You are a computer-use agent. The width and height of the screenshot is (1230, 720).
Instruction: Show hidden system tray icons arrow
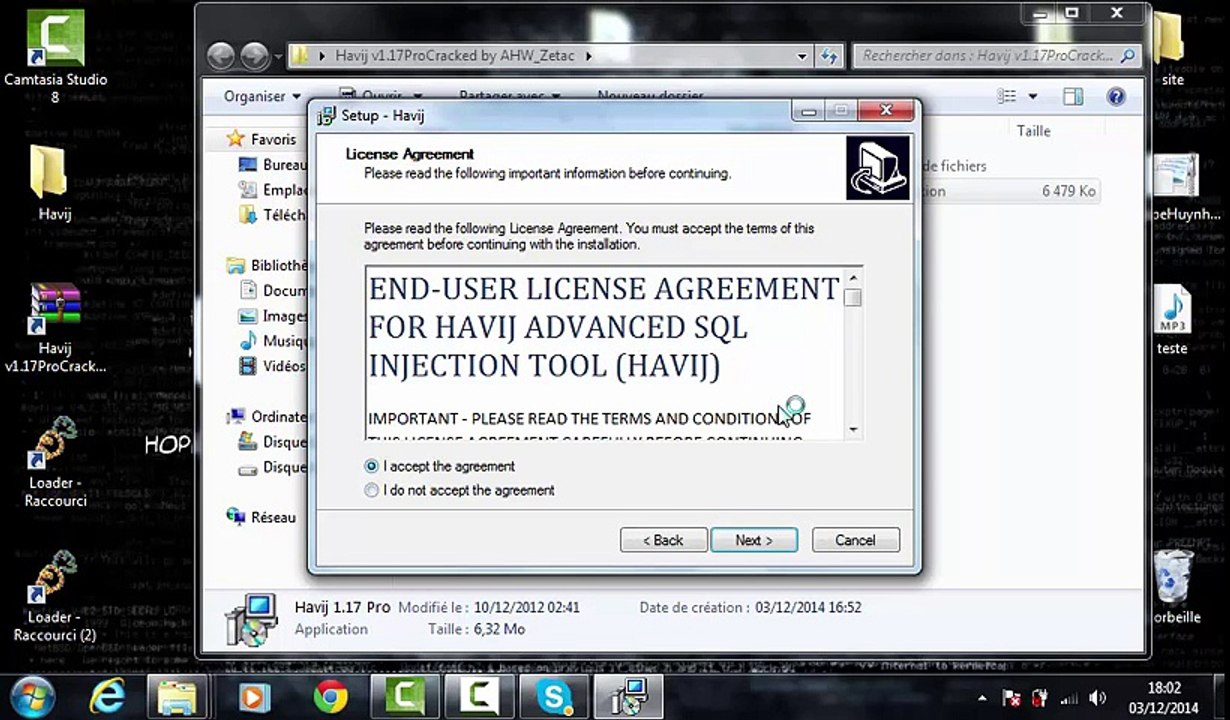[983, 698]
